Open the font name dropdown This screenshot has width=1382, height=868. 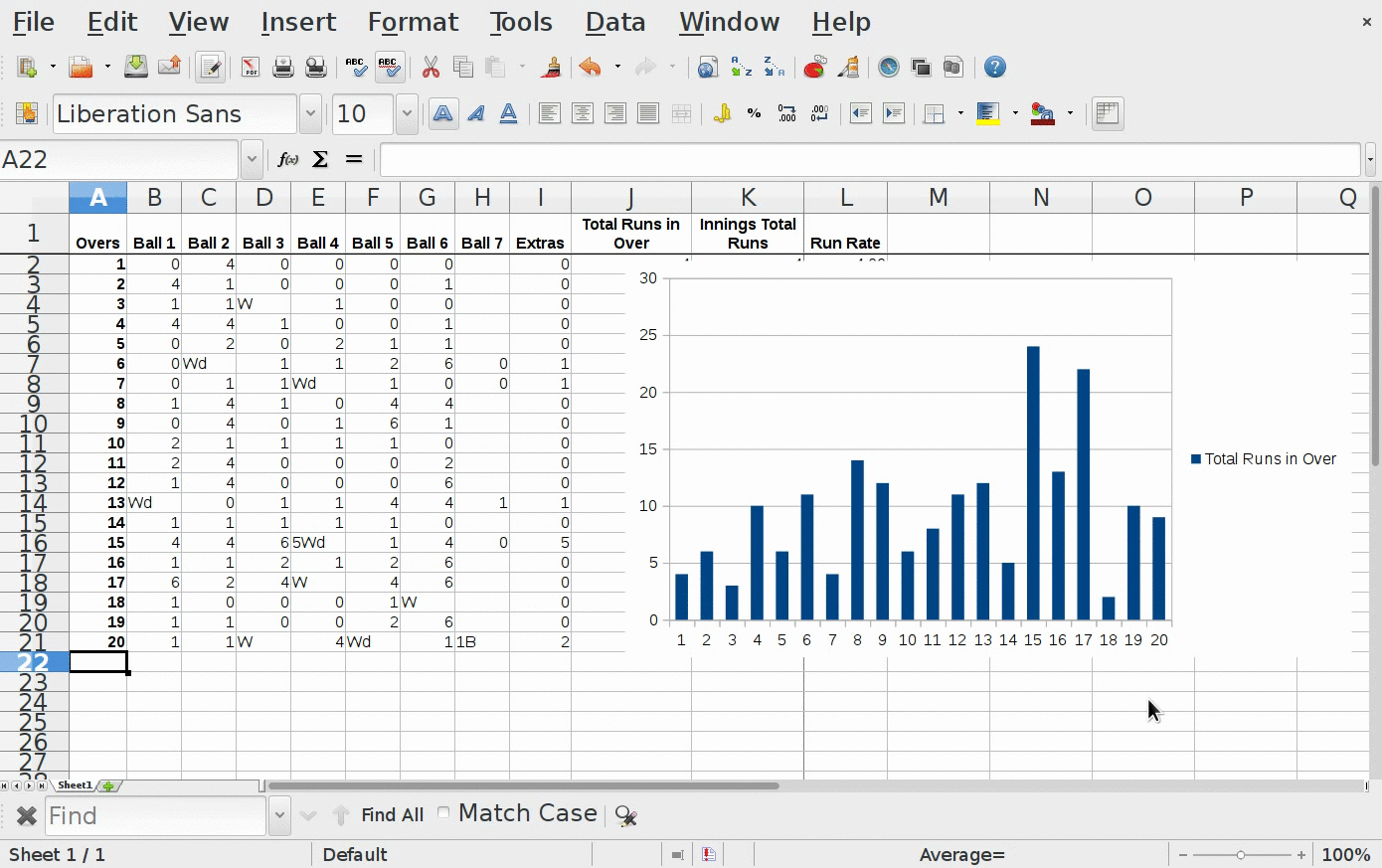click(310, 114)
